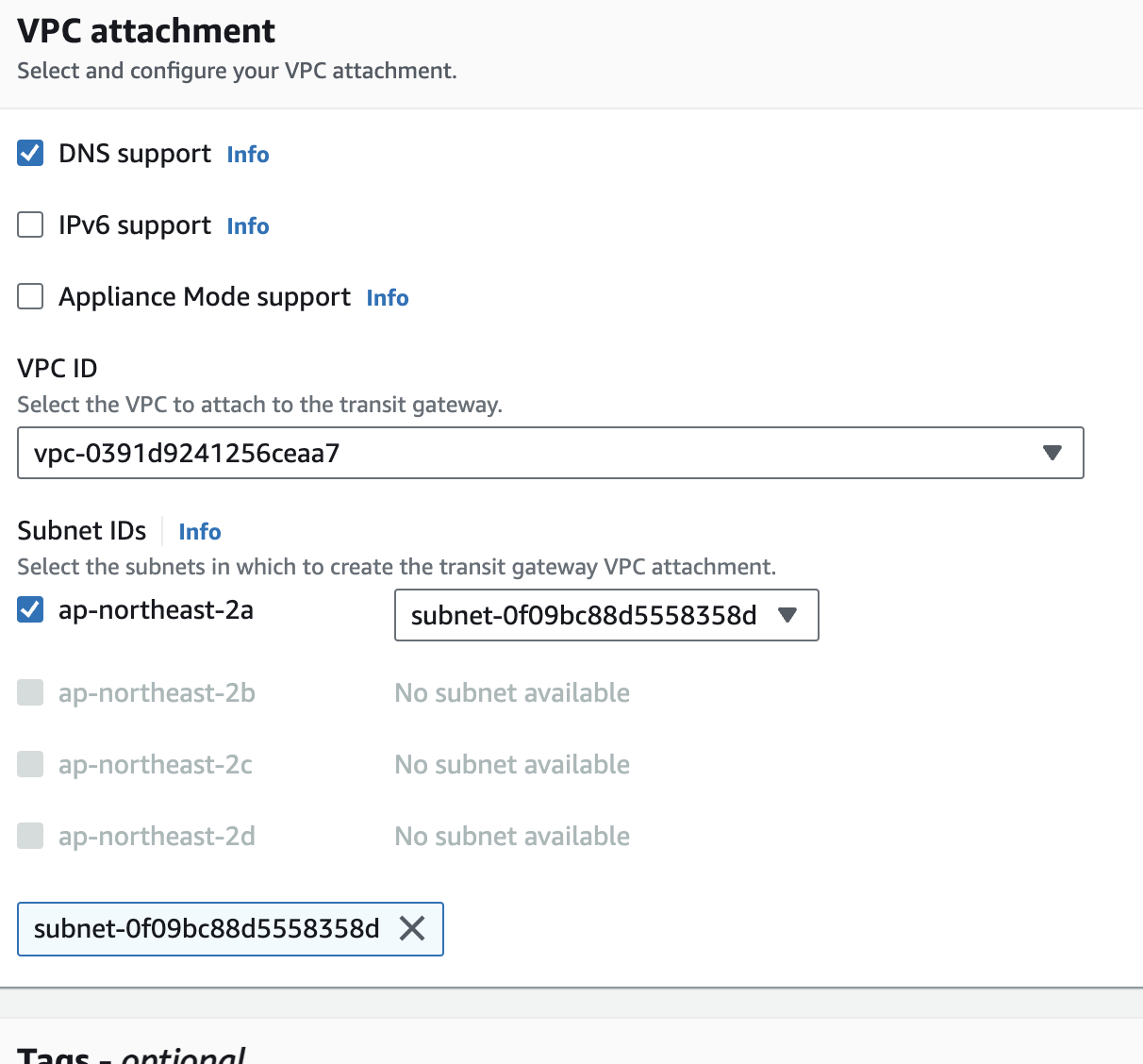The image size is (1143, 1064).
Task: Open Info link next to Subnet IDs
Action: click(x=200, y=532)
